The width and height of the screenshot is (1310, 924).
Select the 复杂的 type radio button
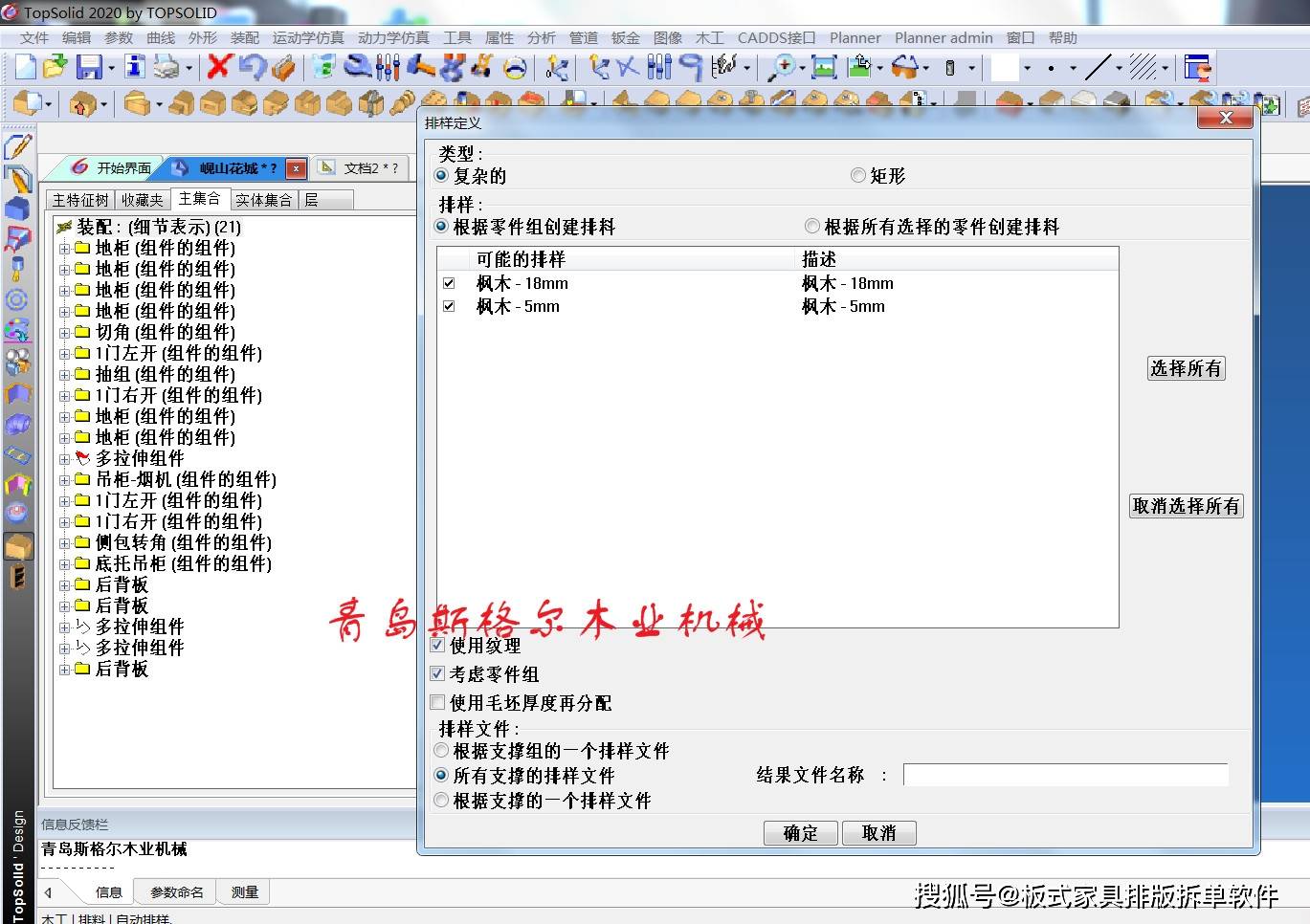pos(441,176)
